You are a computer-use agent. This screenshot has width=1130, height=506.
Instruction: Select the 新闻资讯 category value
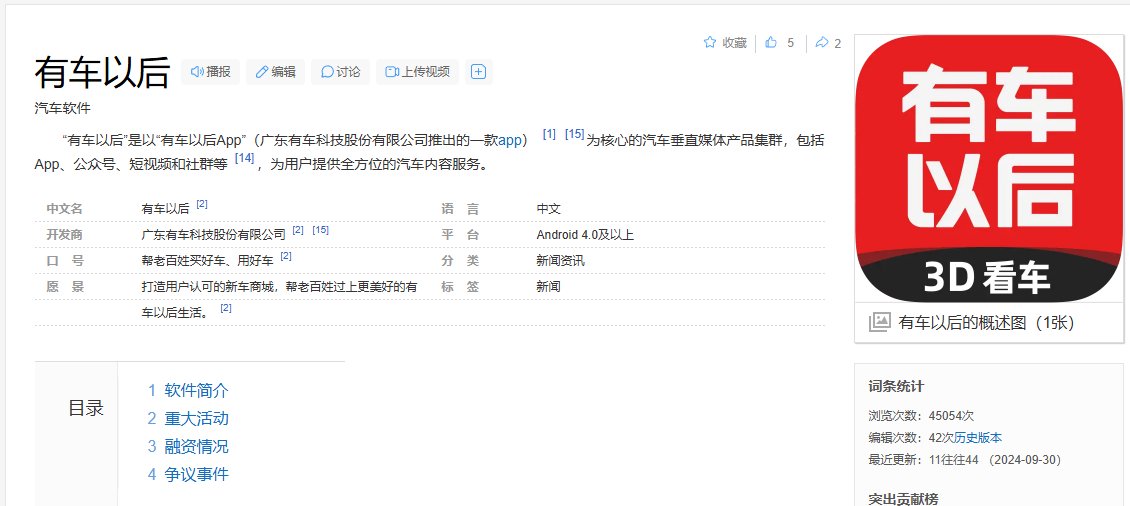(x=560, y=261)
